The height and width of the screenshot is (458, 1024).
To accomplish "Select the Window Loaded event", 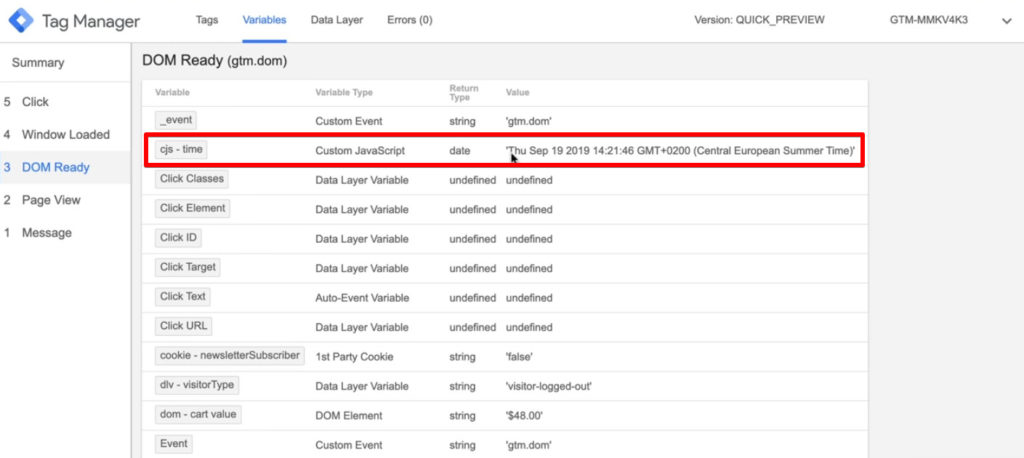I will pos(65,135).
